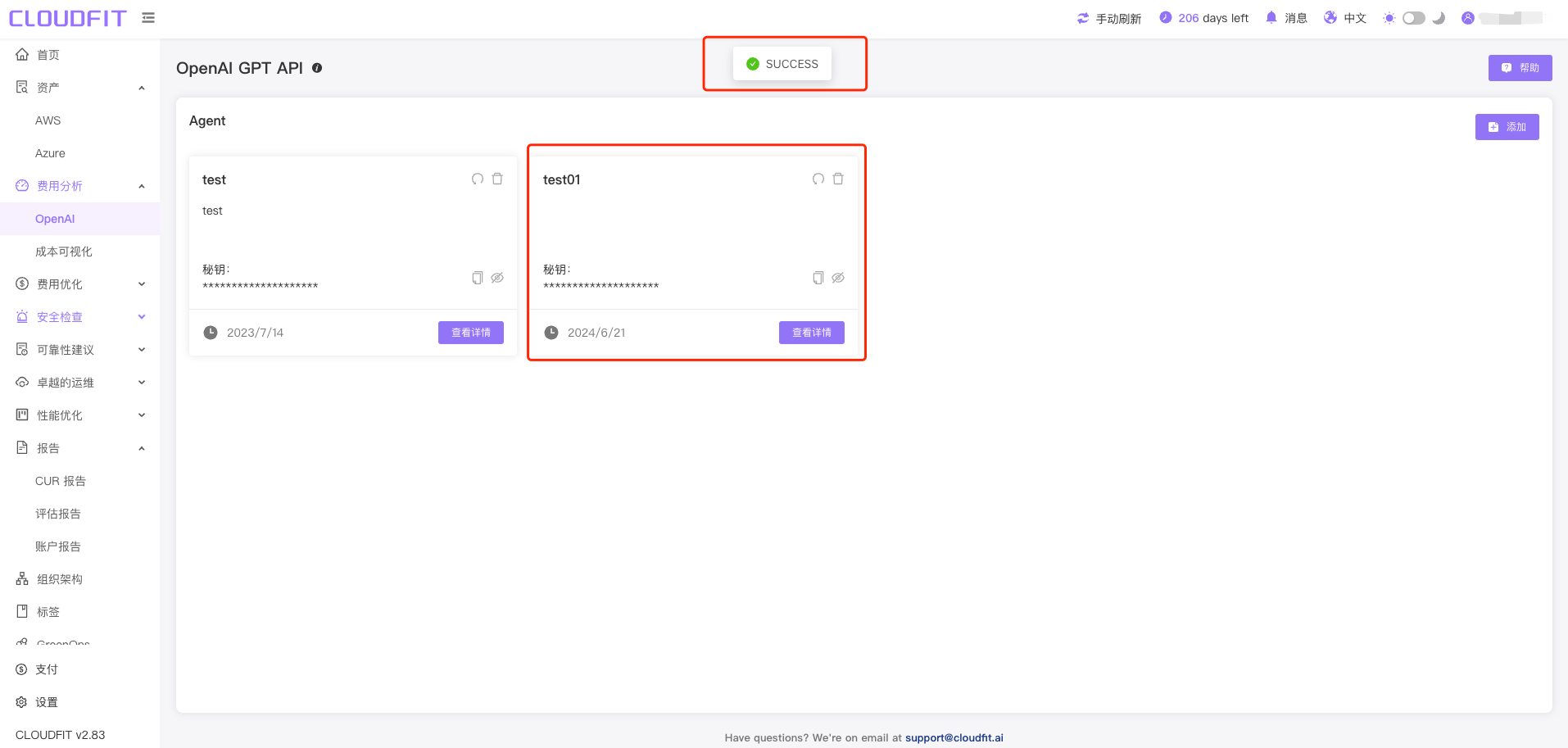
Task: Collapse the 报告 reports menu
Action: tap(79, 448)
